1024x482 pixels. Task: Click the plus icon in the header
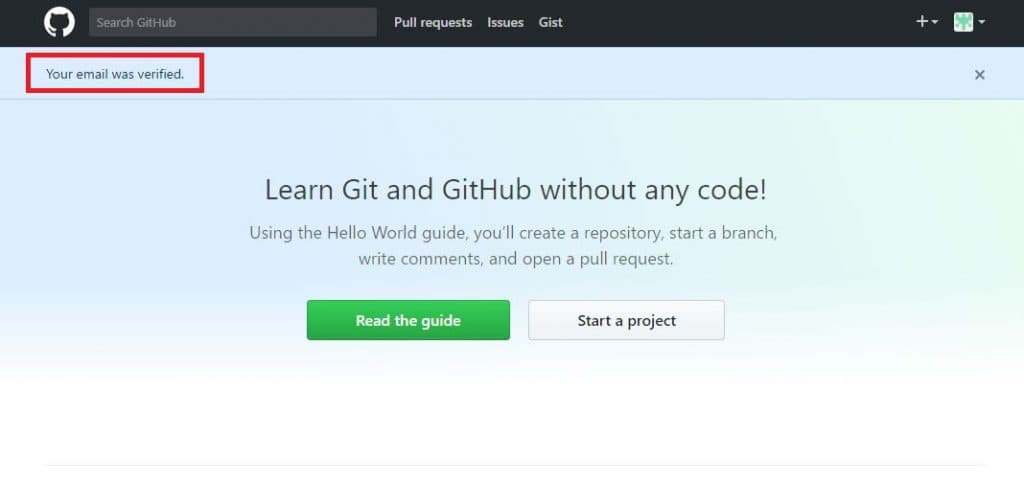click(x=922, y=21)
